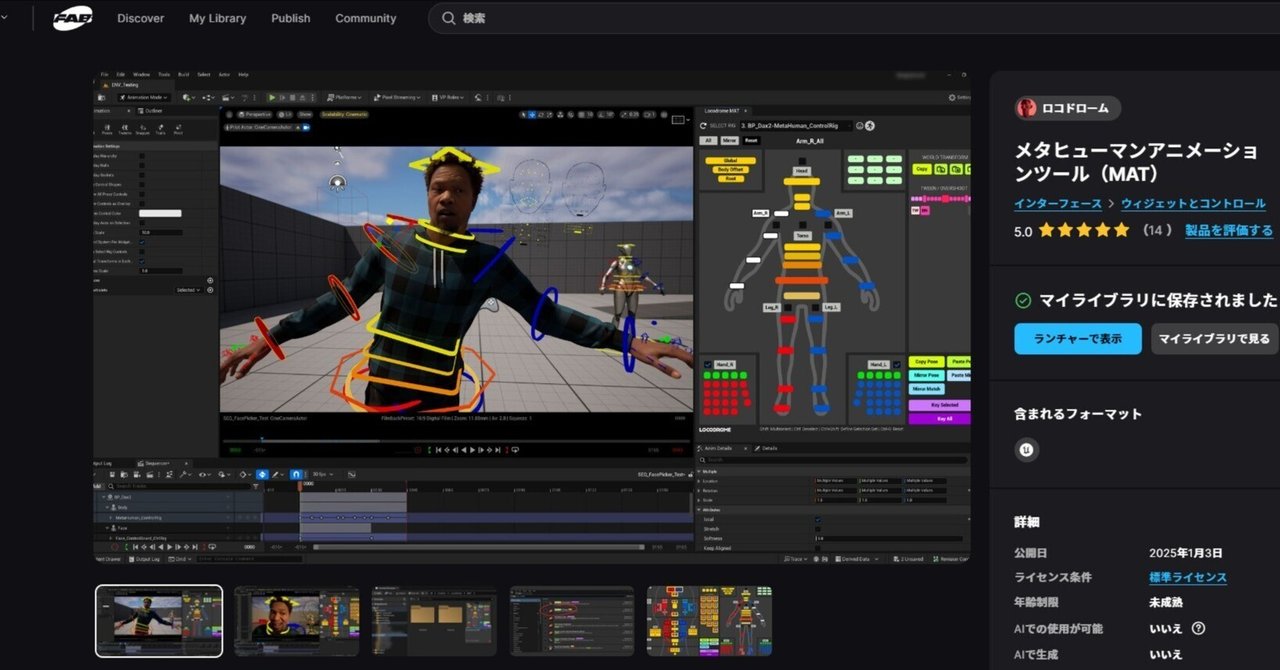This screenshot has width=1280, height=670.
Task: Focus the 検索 search field
Action: pyautogui.click(x=854, y=18)
